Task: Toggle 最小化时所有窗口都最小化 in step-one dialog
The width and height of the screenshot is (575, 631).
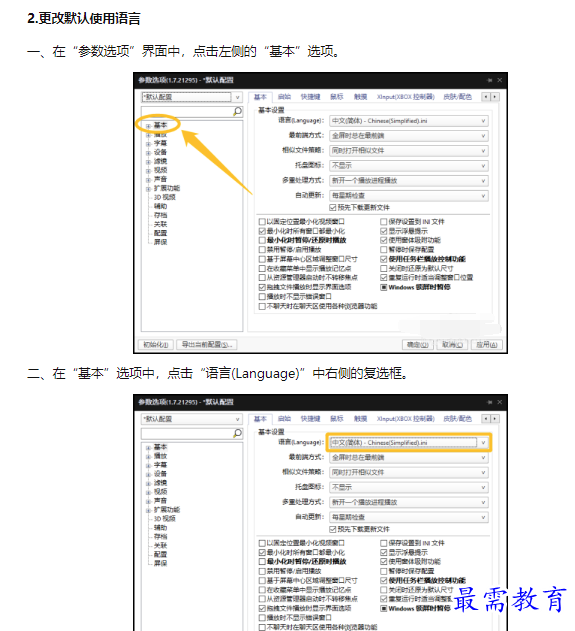Action: coord(262,231)
